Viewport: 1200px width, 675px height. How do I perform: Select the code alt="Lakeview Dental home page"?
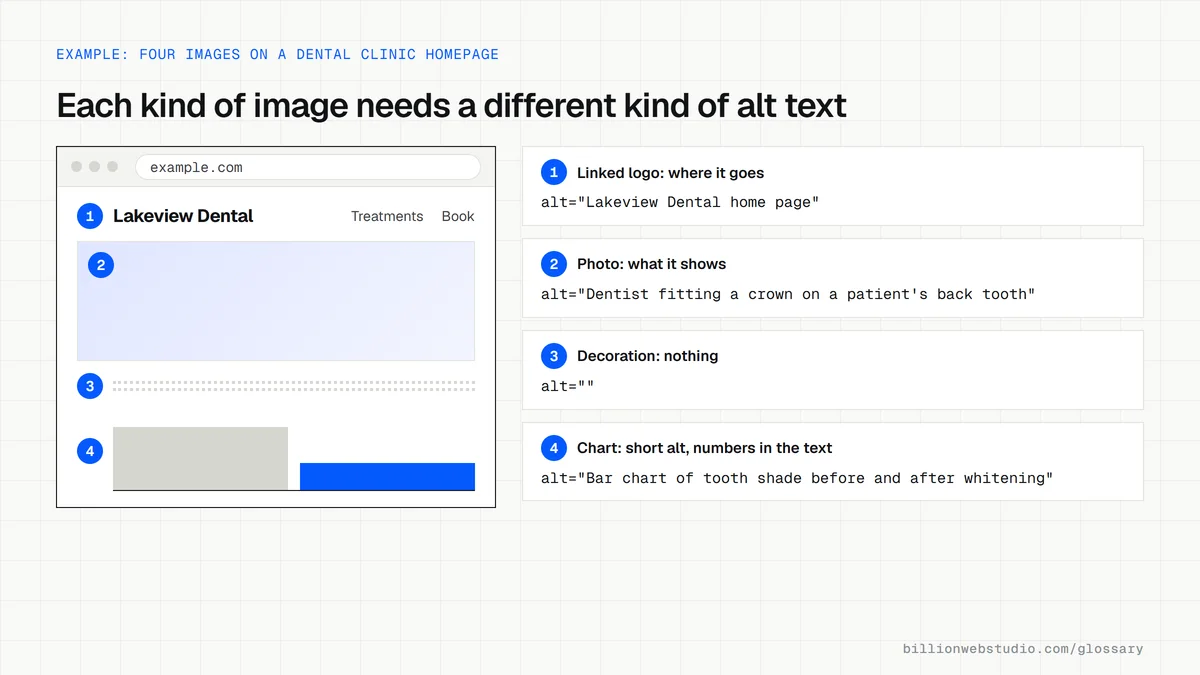click(x=680, y=202)
